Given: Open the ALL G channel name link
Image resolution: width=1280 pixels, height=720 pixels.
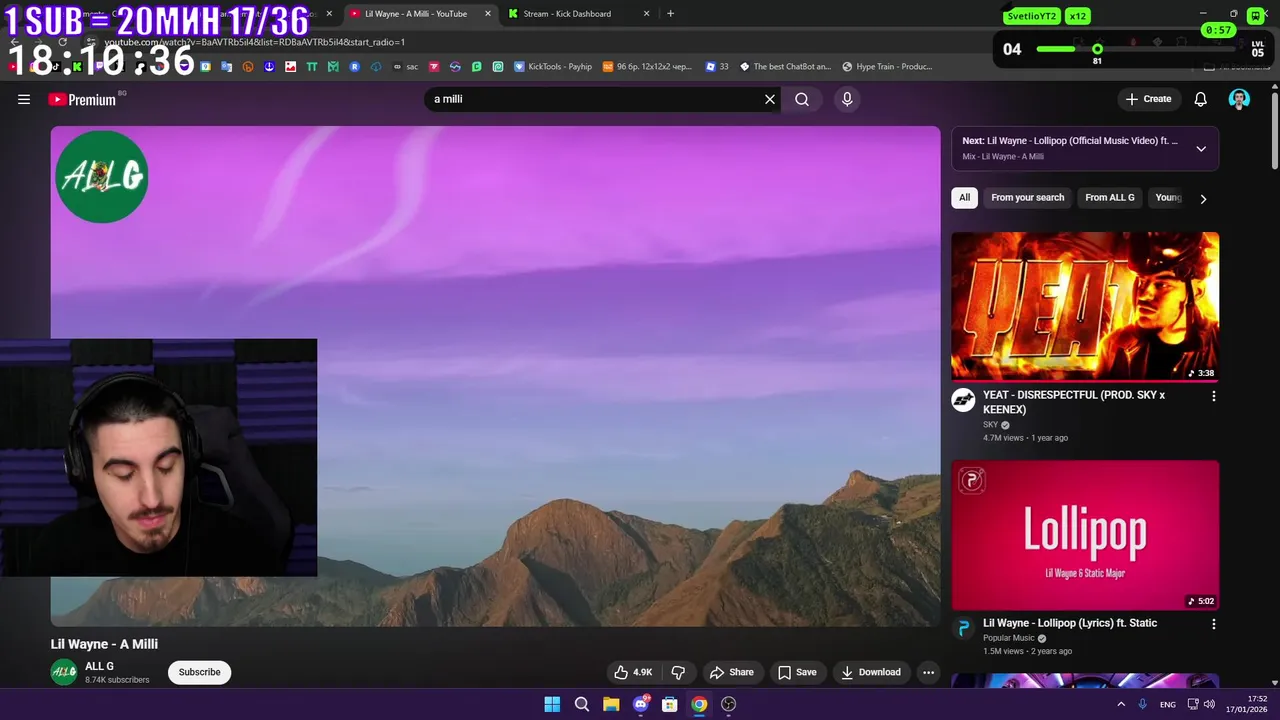Looking at the screenshot, I should pos(99,666).
